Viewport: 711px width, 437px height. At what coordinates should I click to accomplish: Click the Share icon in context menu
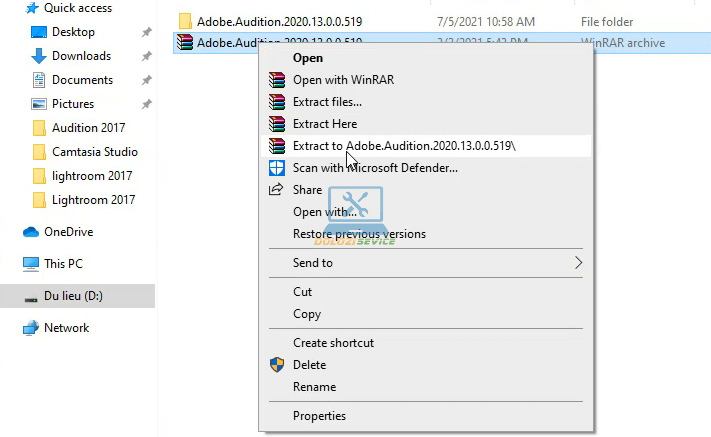(277, 190)
